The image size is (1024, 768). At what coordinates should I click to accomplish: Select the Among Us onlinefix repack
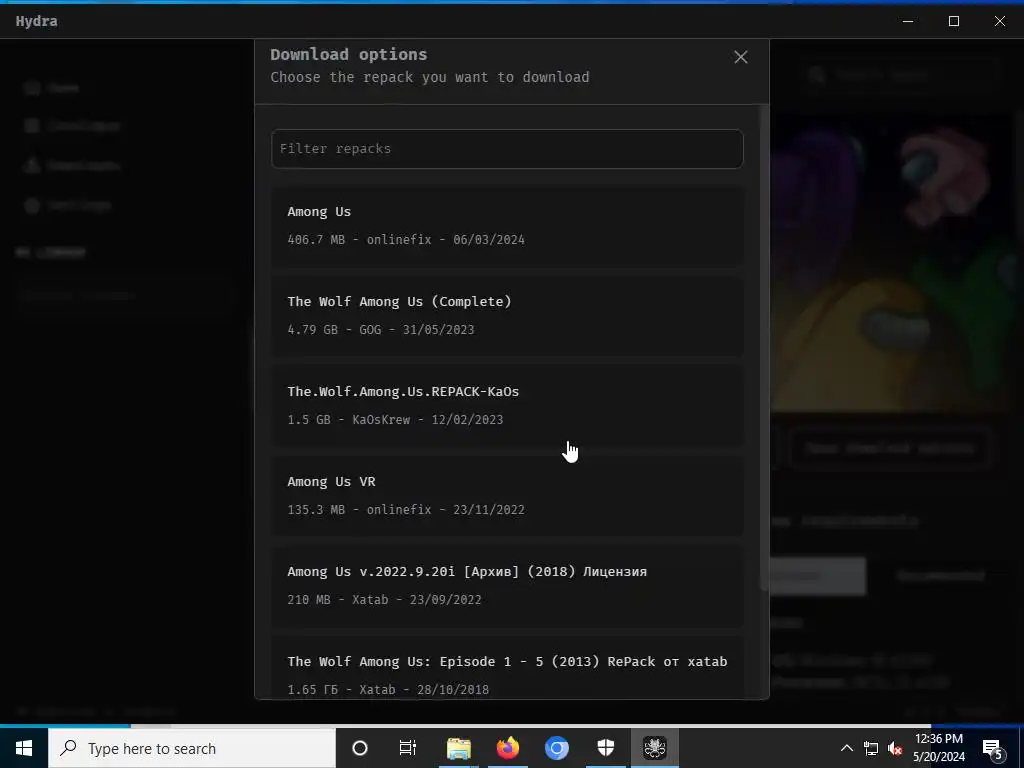507,226
